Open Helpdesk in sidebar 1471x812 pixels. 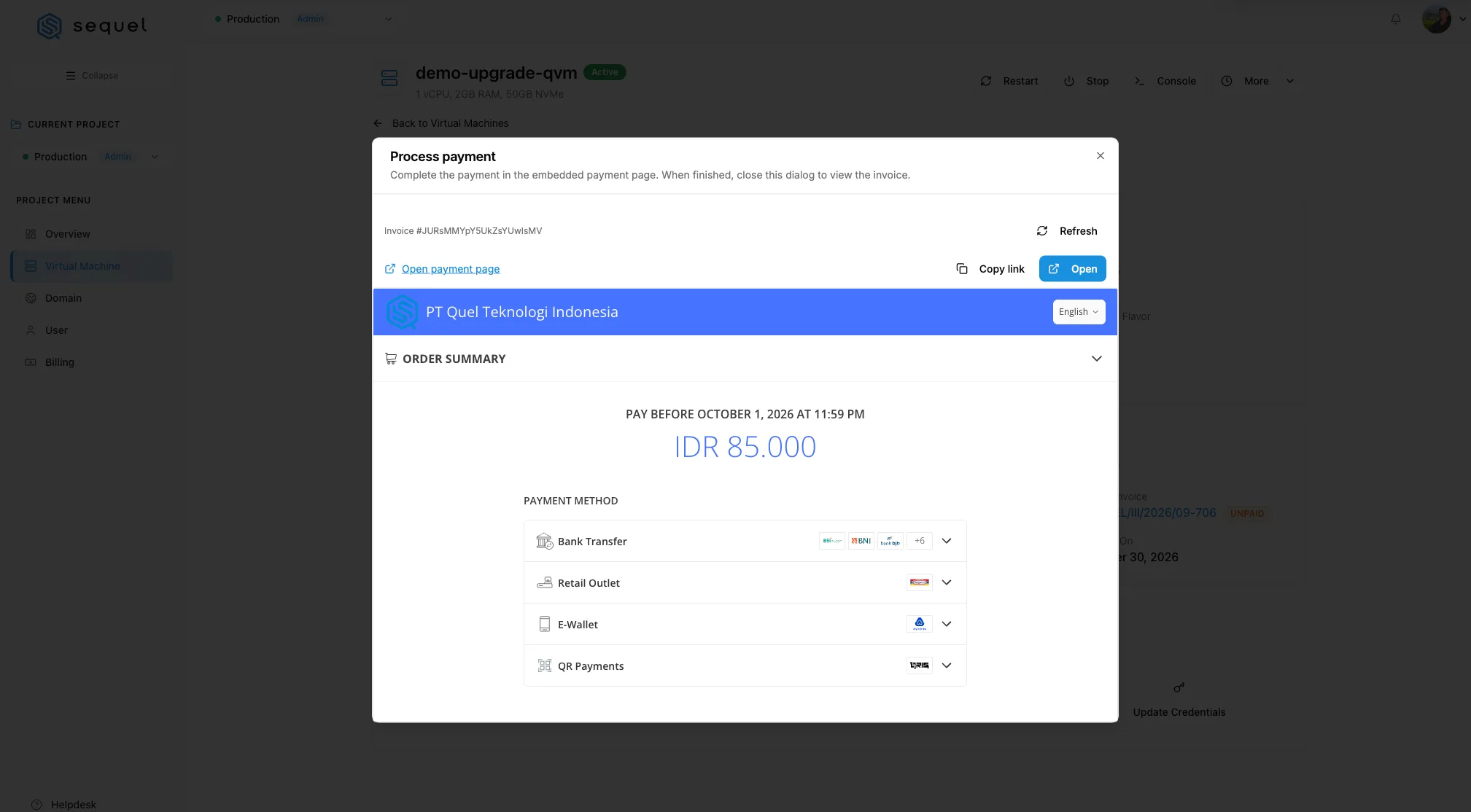(x=73, y=805)
